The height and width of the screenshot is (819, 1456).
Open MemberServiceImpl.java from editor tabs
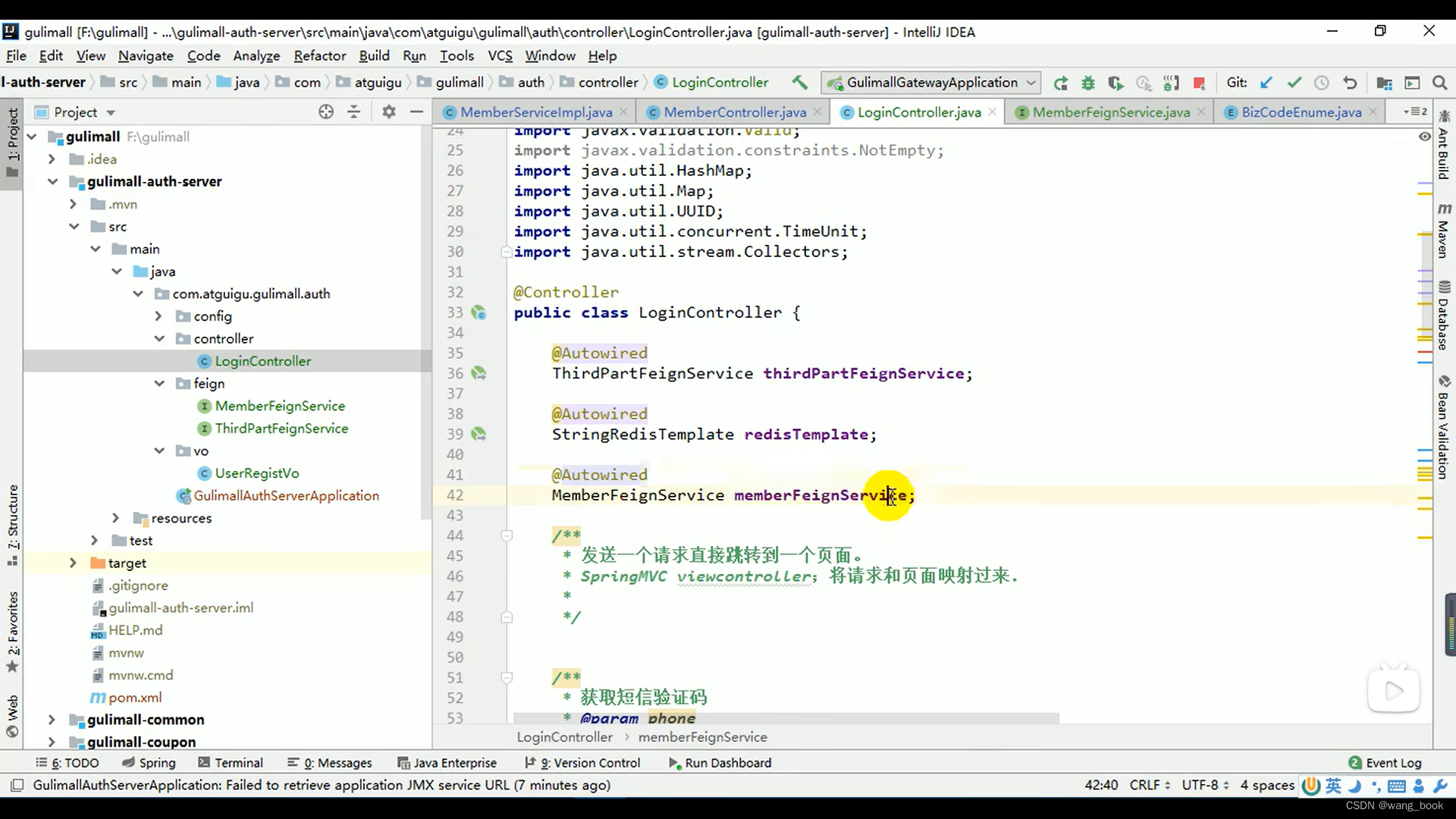[537, 112]
